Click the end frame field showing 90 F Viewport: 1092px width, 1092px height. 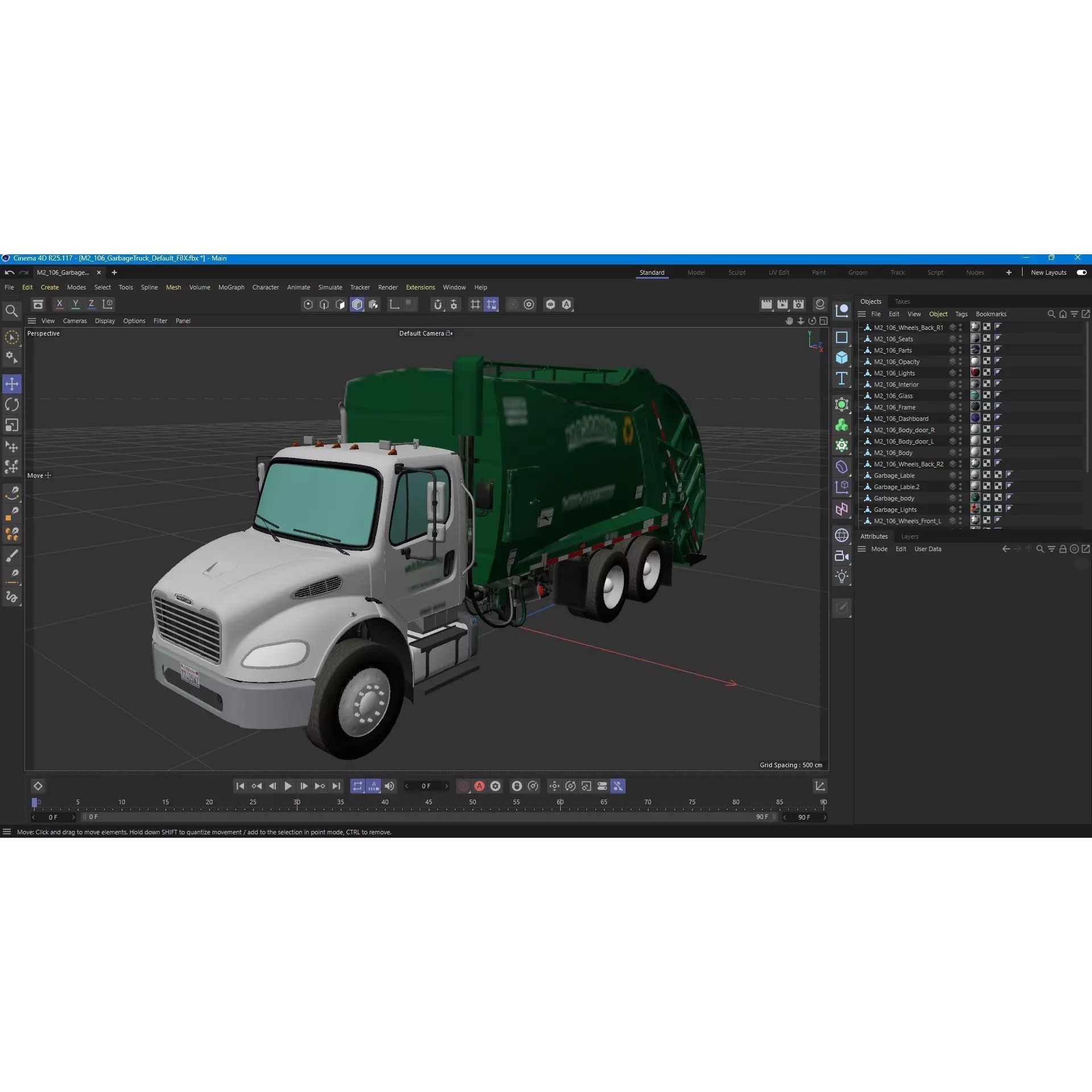[804, 817]
